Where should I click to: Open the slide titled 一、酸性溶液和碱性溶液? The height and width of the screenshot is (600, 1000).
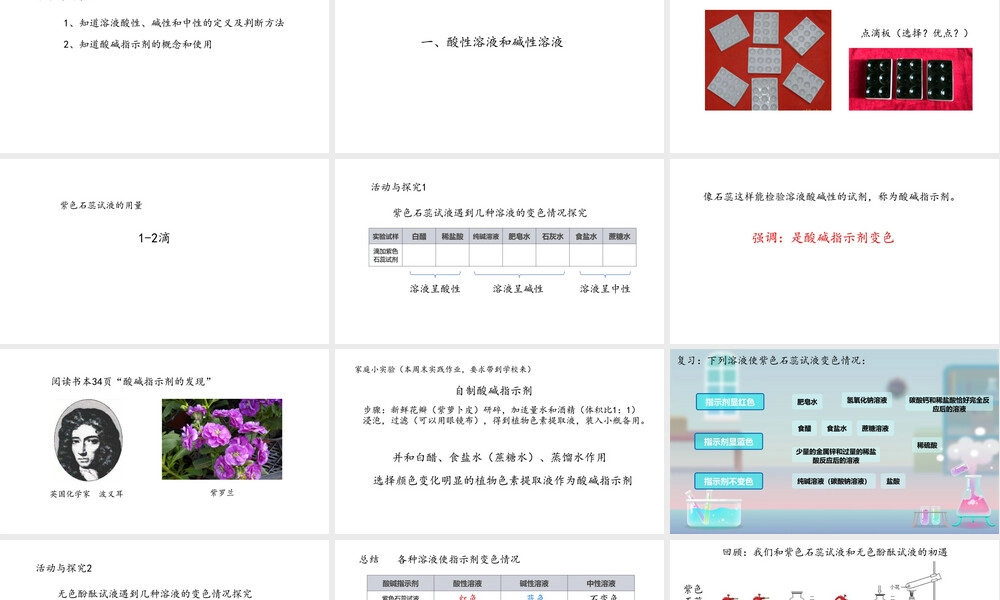[499, 76]
